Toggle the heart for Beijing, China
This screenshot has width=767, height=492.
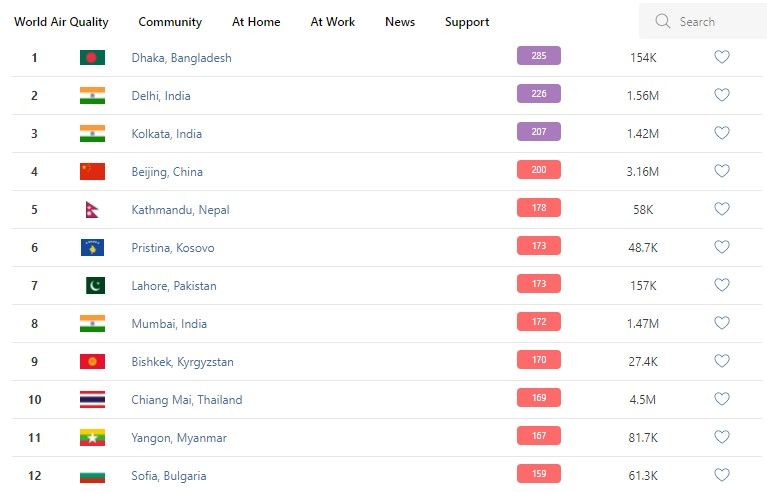[x=722, y=172]
